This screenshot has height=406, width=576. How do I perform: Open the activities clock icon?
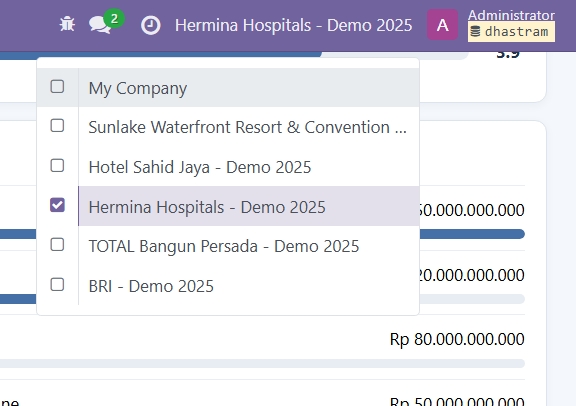coord(151,26)
